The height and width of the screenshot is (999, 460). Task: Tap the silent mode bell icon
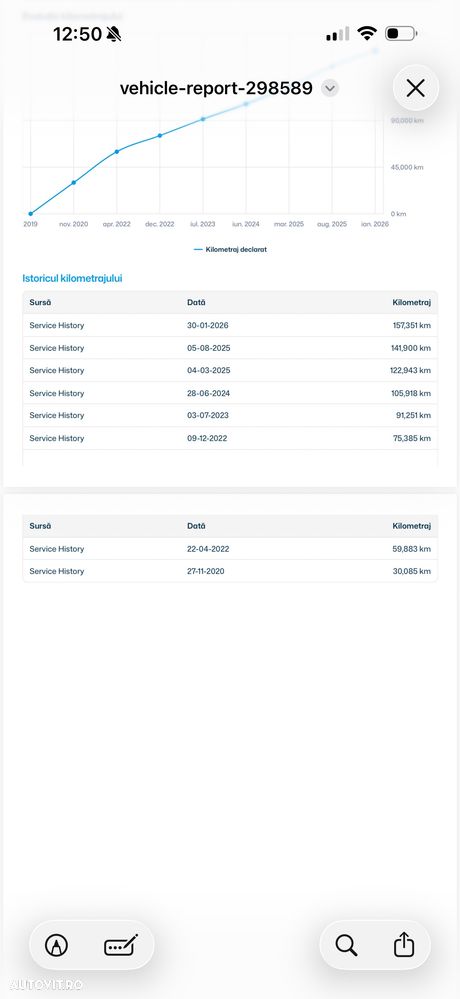[x=114, y=34]
